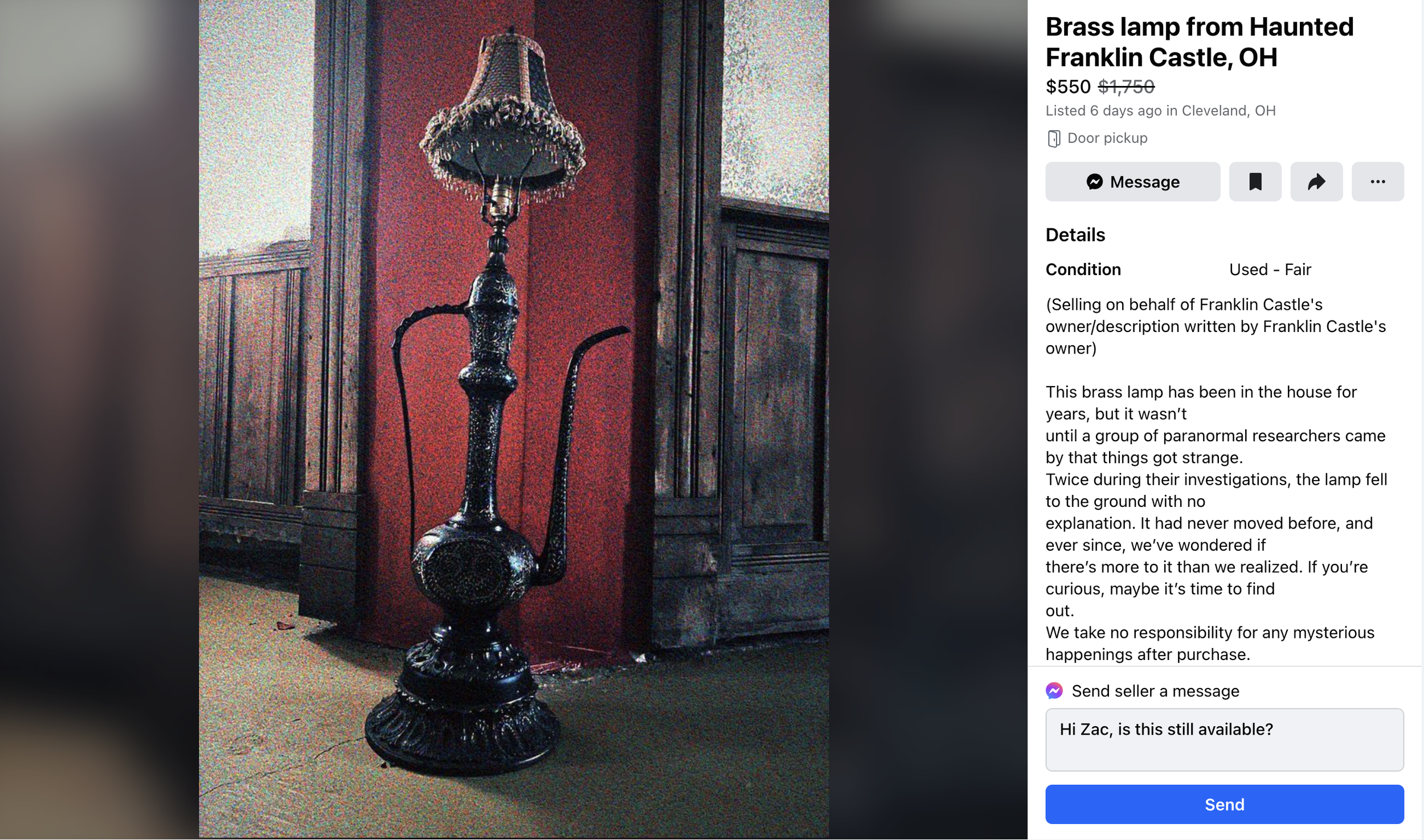Click the door icon beside Door pickup

1054,138
